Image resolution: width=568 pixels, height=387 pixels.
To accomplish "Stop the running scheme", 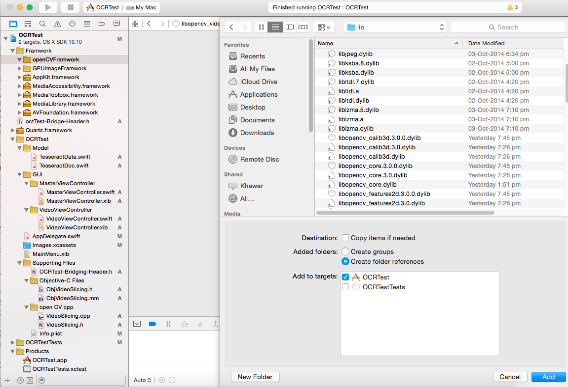I will tap(70, 7).
